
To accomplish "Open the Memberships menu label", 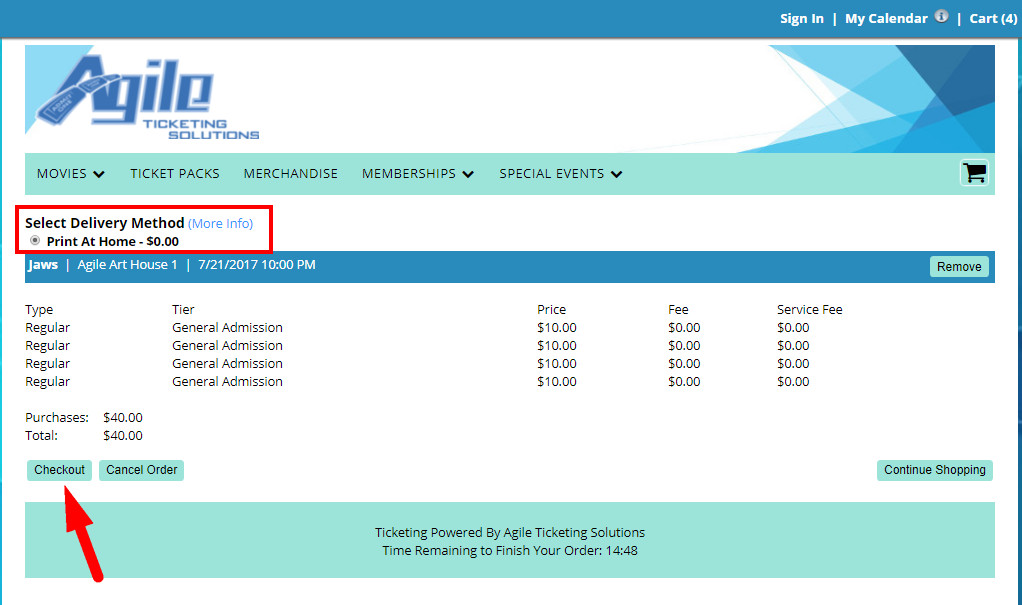I will coord(409,173).
